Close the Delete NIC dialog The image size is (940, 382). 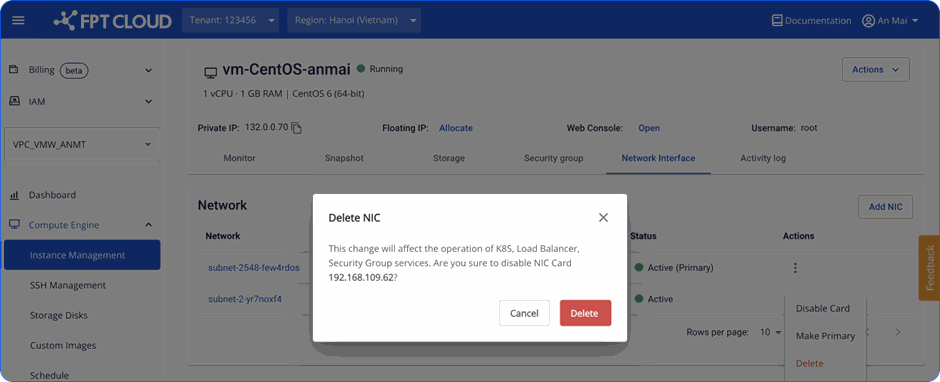[x=603, y=218]
